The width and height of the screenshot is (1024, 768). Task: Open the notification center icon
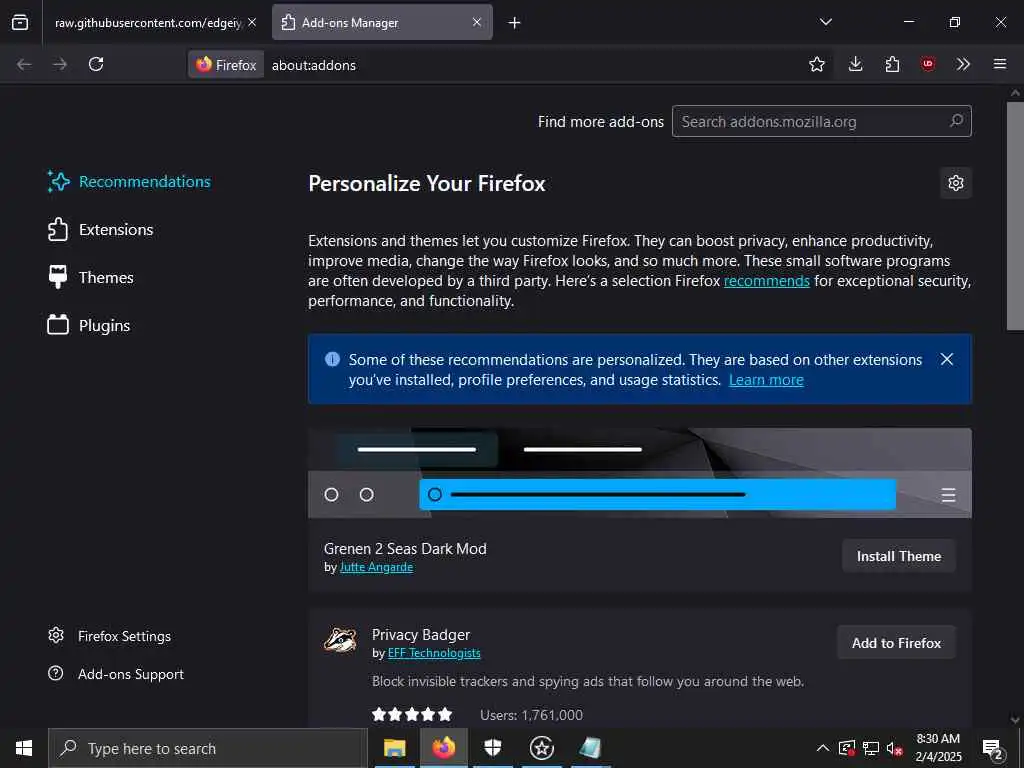click(x=993, y=748)
